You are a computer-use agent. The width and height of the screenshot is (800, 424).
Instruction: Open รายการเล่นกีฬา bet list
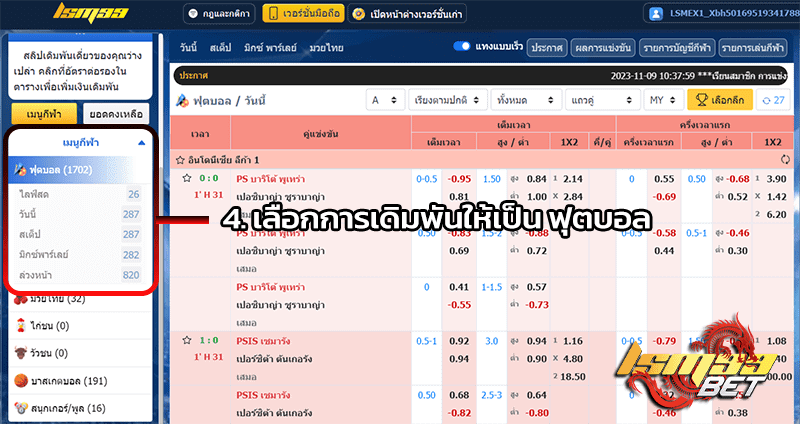753,47
